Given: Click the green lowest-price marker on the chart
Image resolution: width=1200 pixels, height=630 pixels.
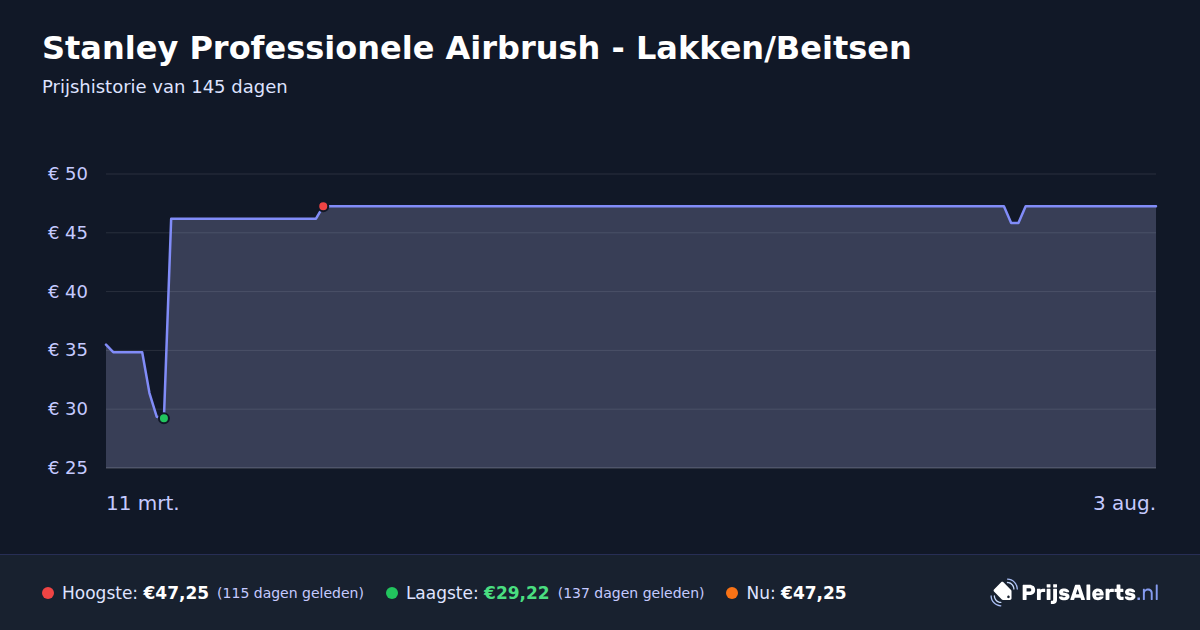Looking at the screenshot, I should click(164, 418).
